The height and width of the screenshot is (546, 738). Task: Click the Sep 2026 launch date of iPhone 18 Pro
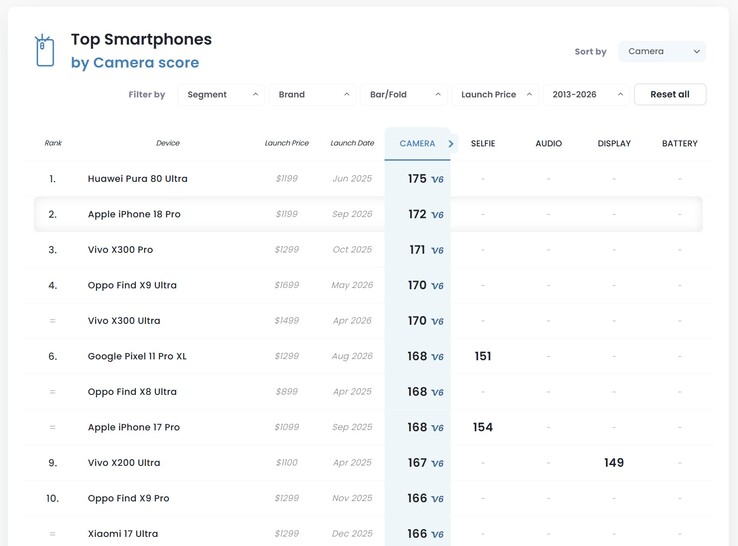[352, 214]
